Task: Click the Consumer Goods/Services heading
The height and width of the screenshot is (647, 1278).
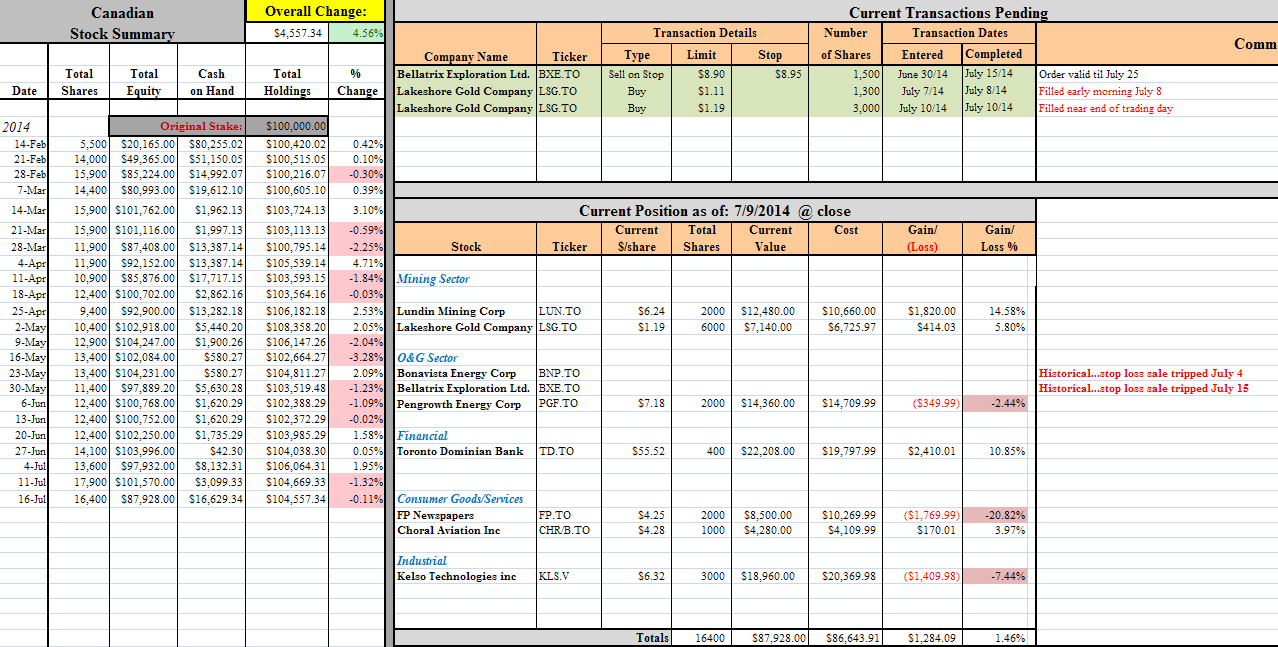Action: [460, 498]
